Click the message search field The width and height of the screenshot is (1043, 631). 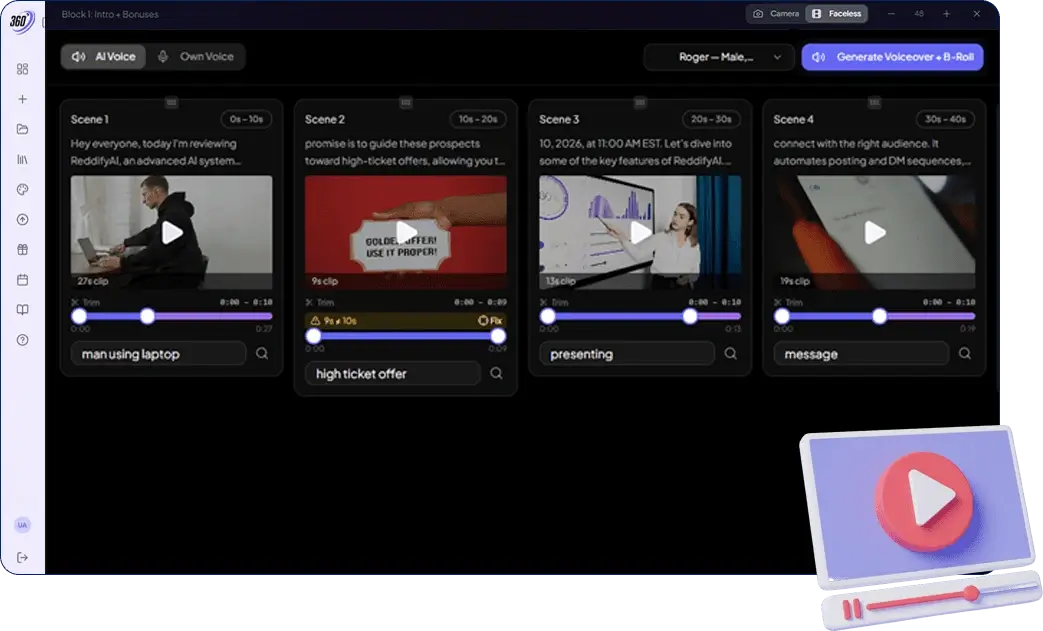861,354
